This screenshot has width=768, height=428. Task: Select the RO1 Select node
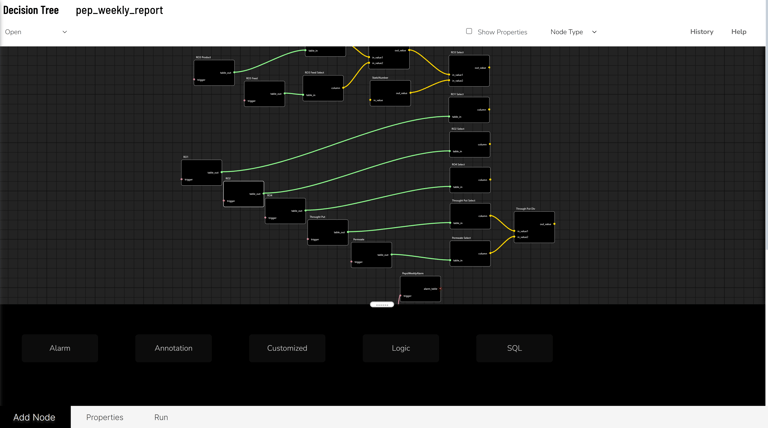pos(469,110)
